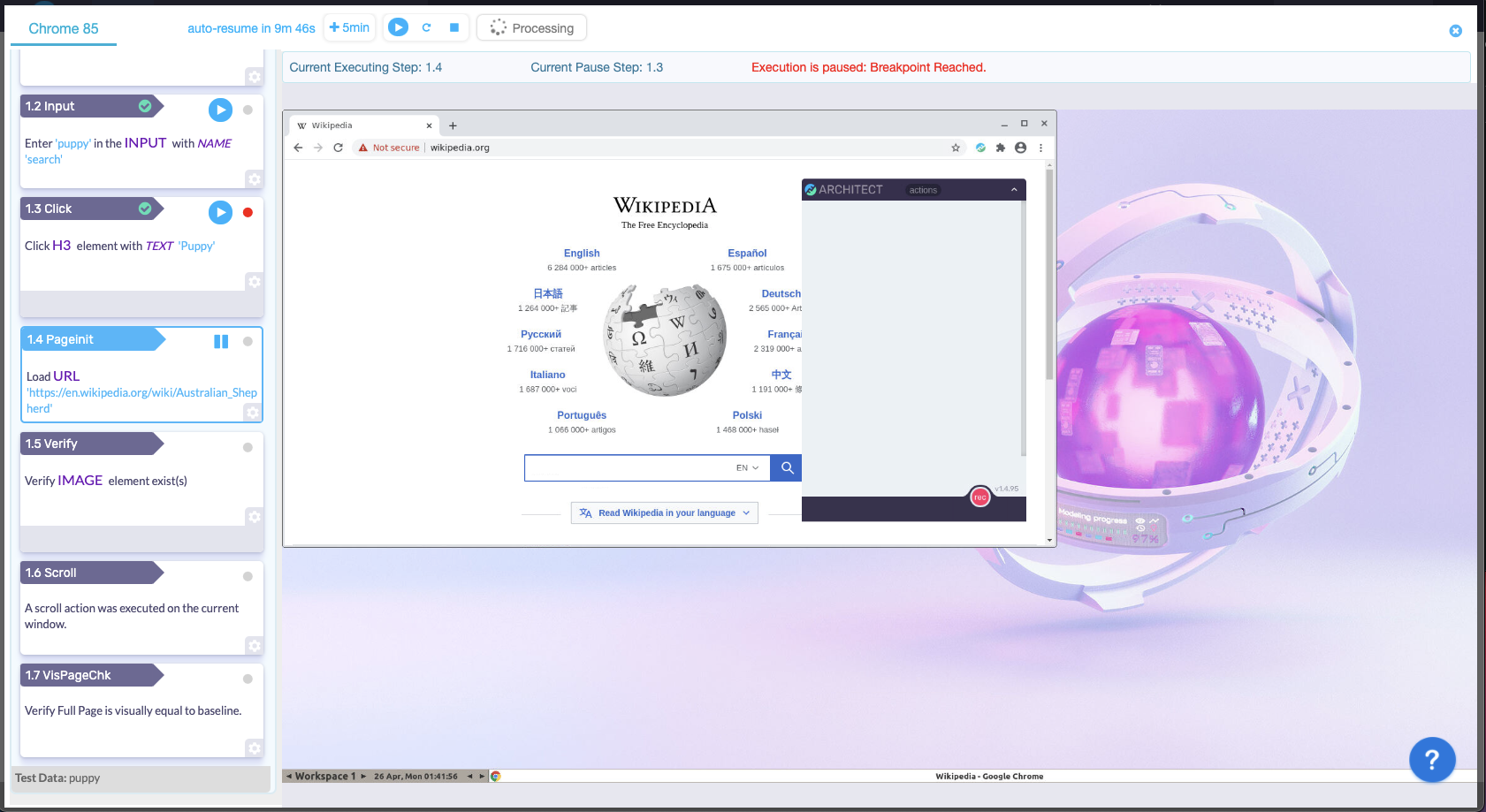Open settings gear of step 1.5
The width and height of the screenshot is (1486, 812).
click(255, 517)
